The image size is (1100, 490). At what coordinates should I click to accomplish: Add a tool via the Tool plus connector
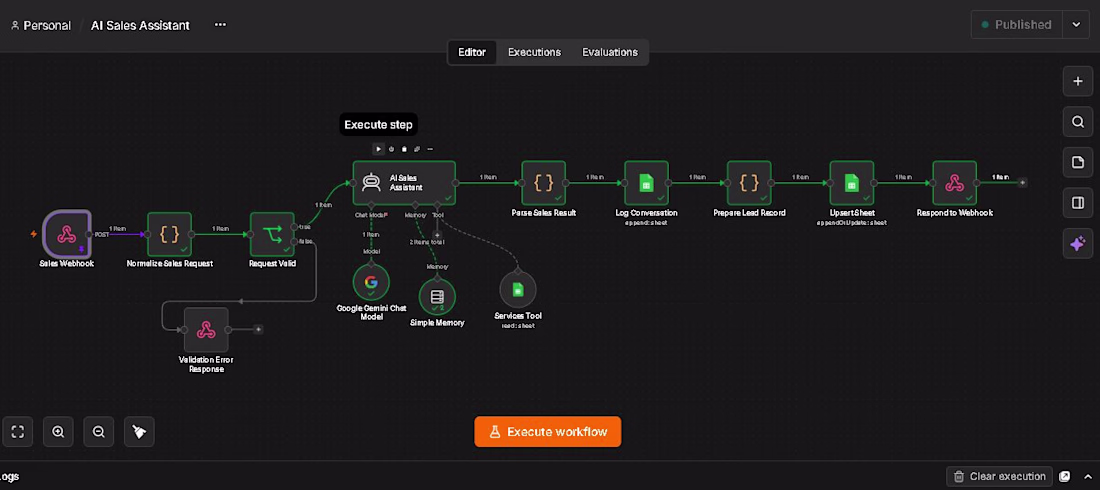point(437,235)
